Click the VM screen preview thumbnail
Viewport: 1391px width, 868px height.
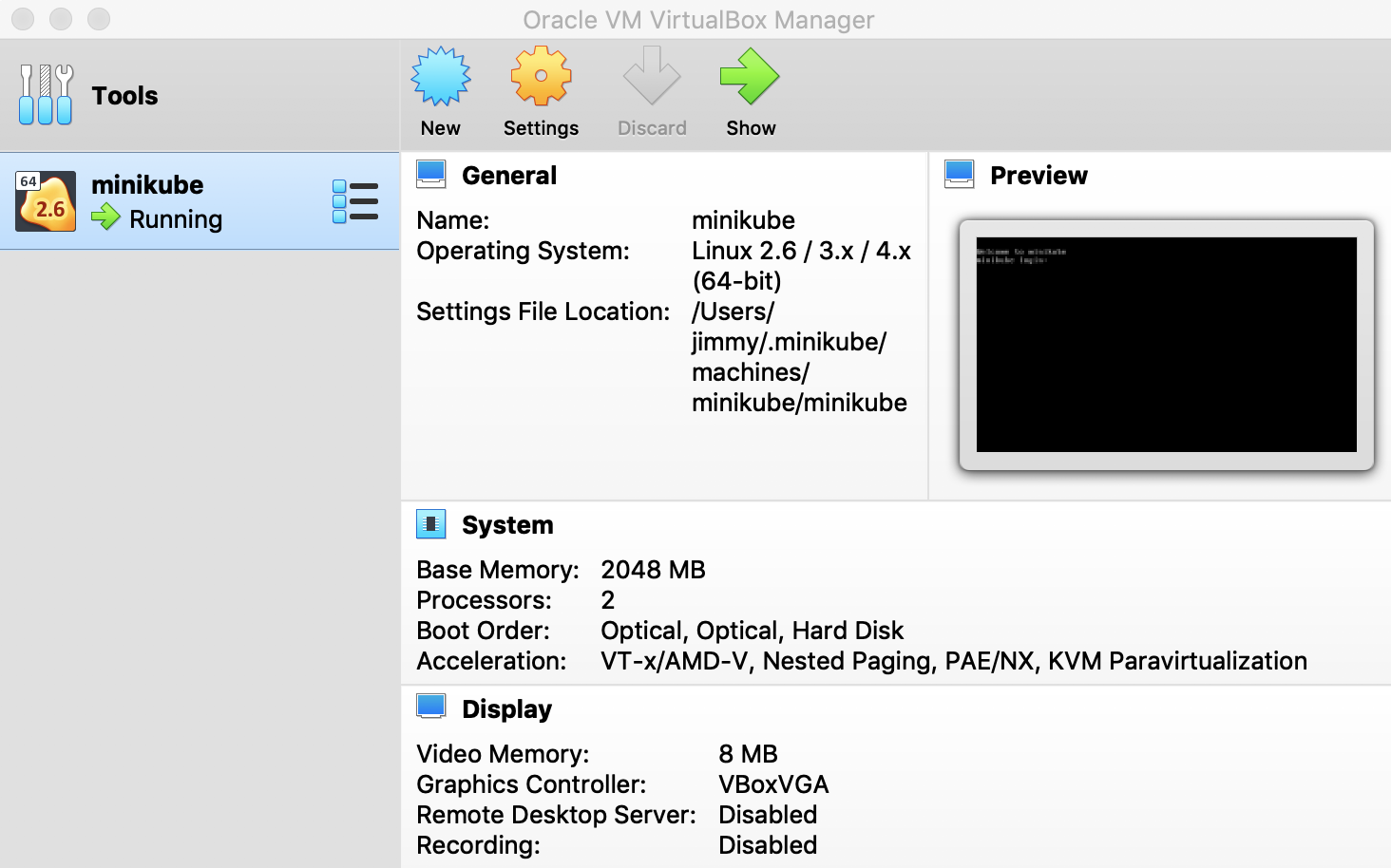(x=1167, y=345)
